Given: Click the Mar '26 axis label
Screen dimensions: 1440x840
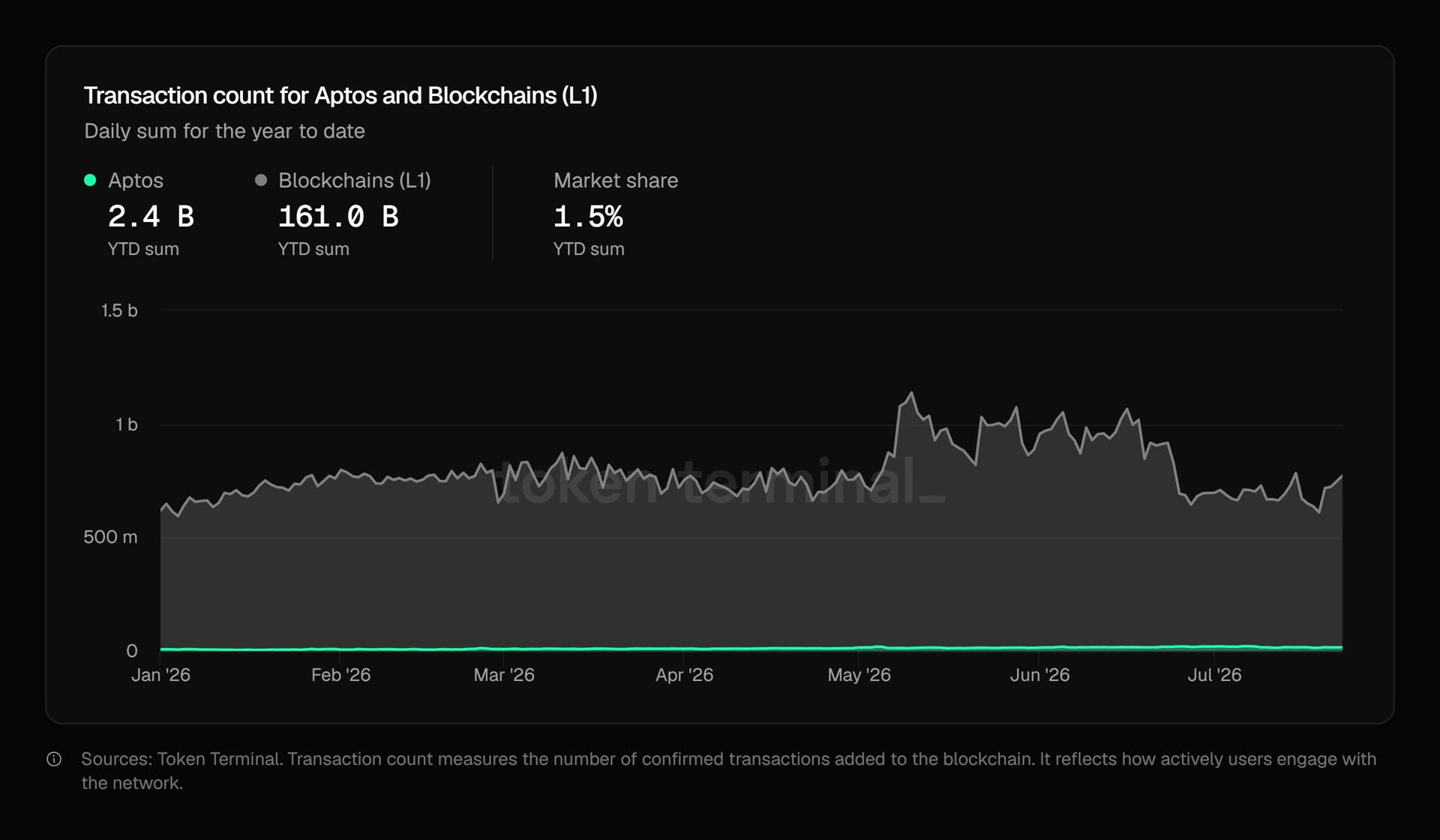Looking at the screenshot, I should tap(504, 675).
